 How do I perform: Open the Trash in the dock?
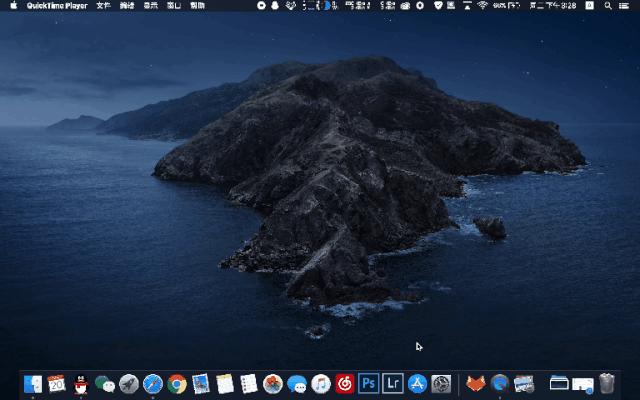pos(607,383)
